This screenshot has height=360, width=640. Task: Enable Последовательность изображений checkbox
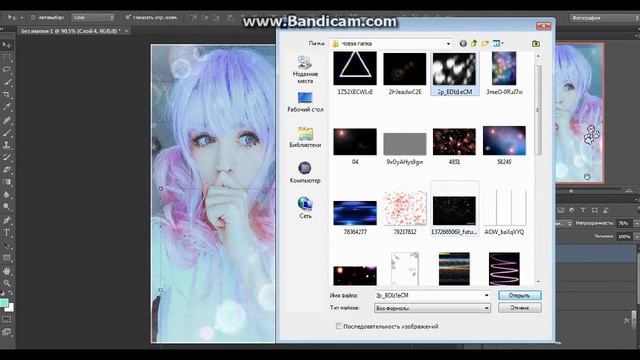(x=338, y=326)
